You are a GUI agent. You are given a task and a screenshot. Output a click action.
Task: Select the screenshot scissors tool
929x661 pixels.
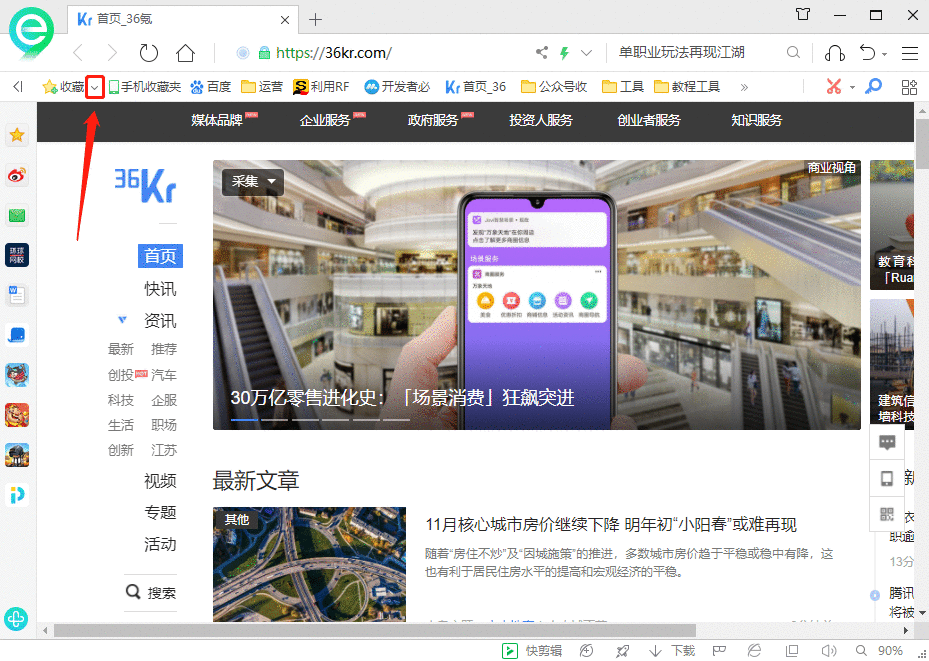pyautogui.click(x=834, y=86)
